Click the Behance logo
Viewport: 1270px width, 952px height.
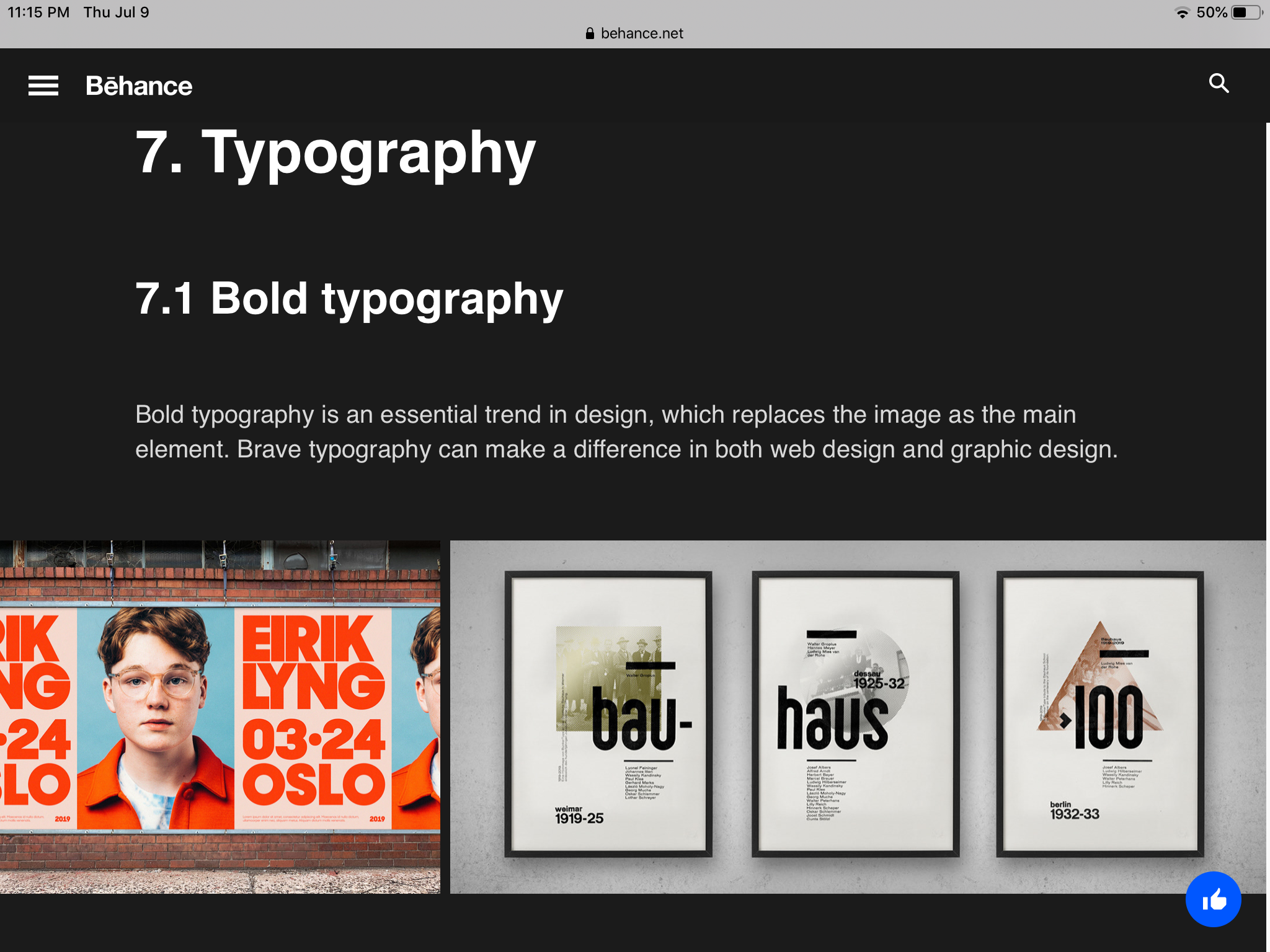coord(139,86)
